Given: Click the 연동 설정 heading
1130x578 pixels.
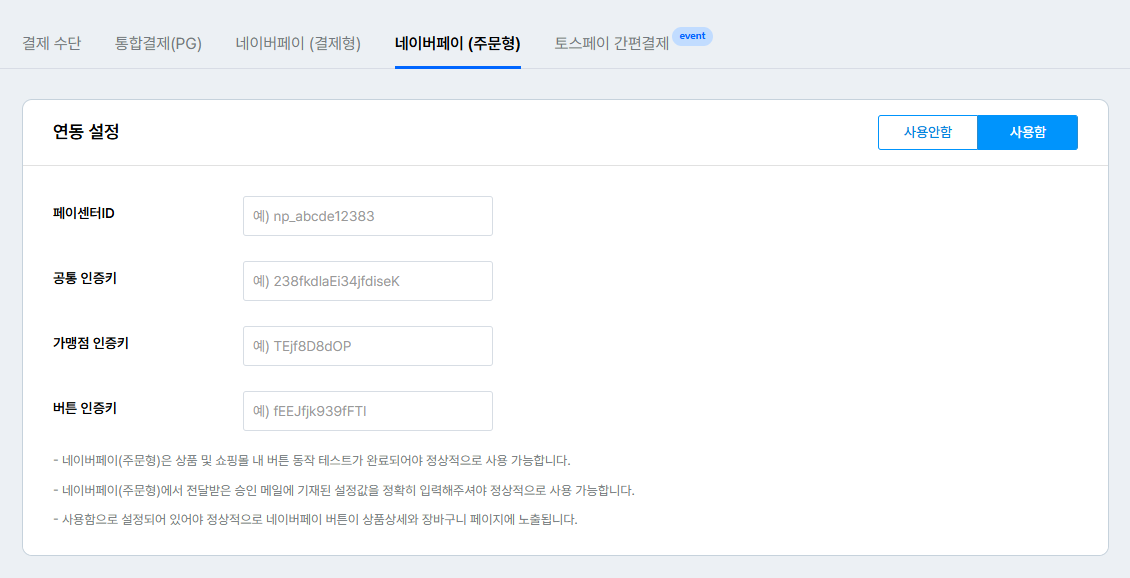Looking at the screenshot, I should (86, 132).
